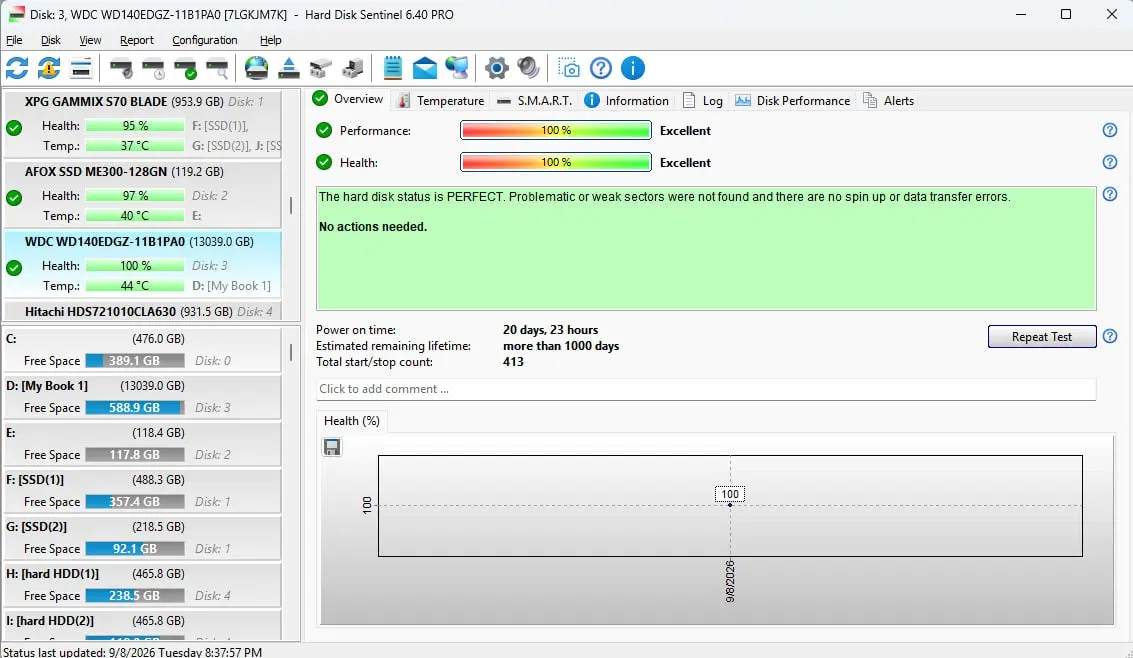Click the Repeat Test button

coord(1041,337)
